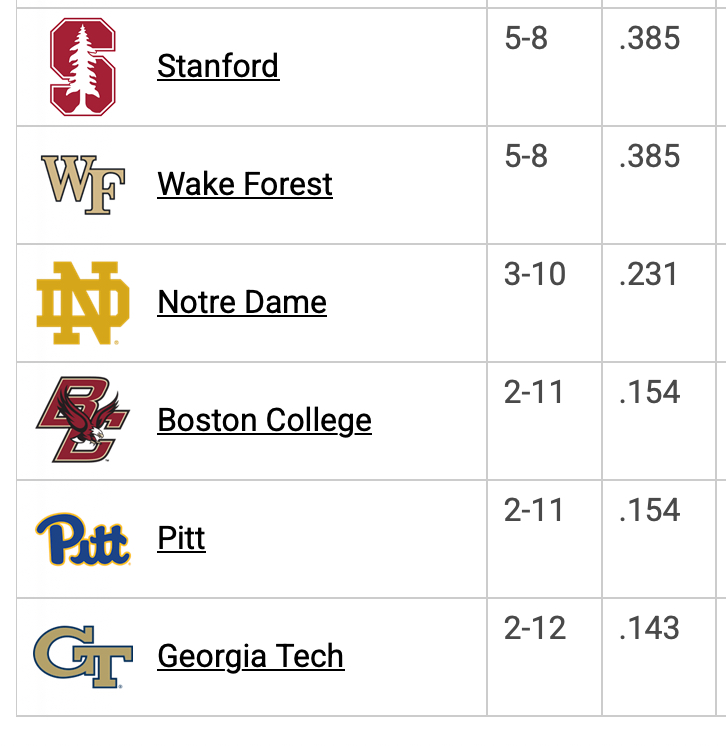Click Stanford's 5-8 record cell
726x746 pixels.
(526, 39)
